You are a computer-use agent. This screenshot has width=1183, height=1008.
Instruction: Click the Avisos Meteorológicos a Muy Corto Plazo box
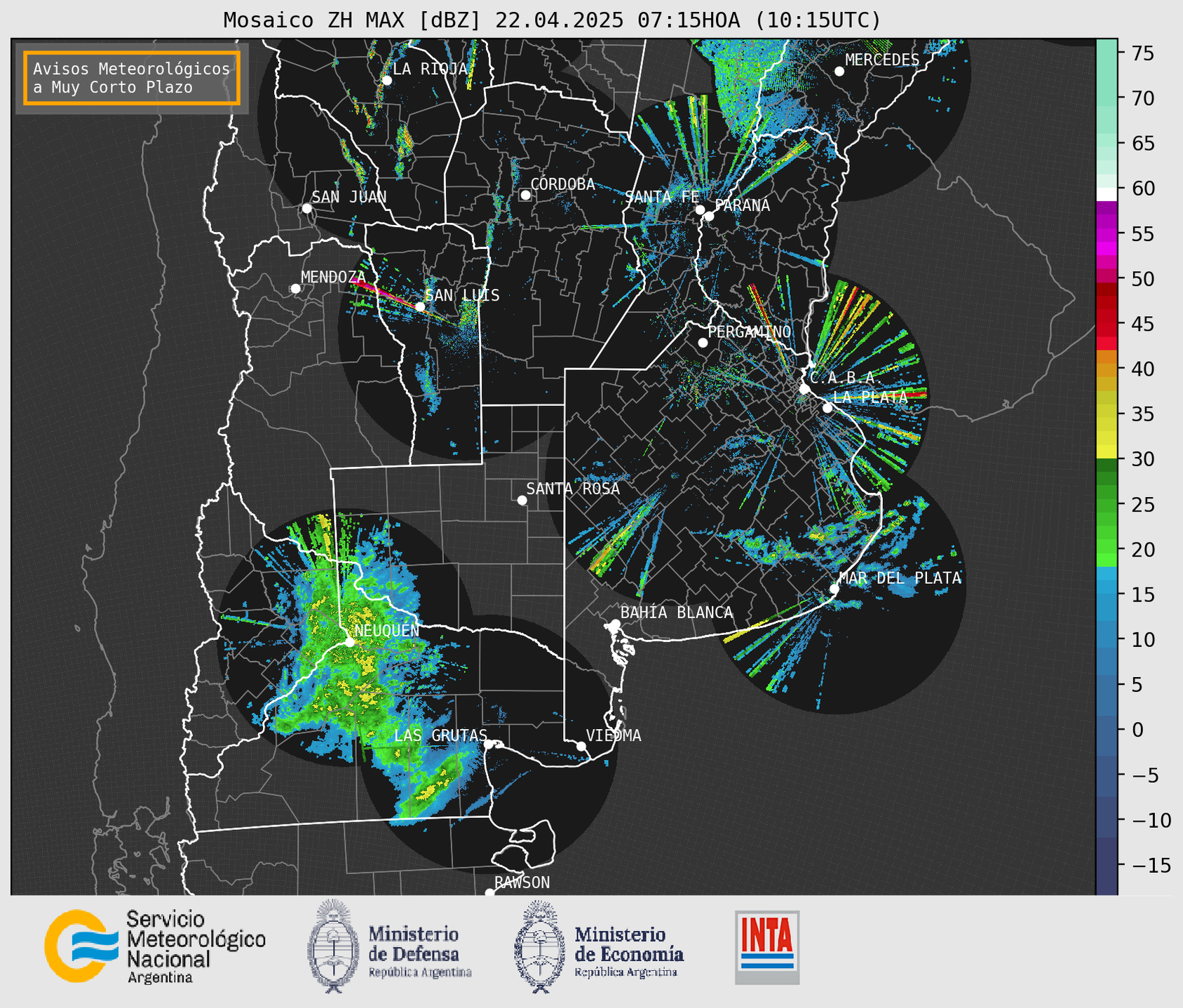(x=132, y=78)
